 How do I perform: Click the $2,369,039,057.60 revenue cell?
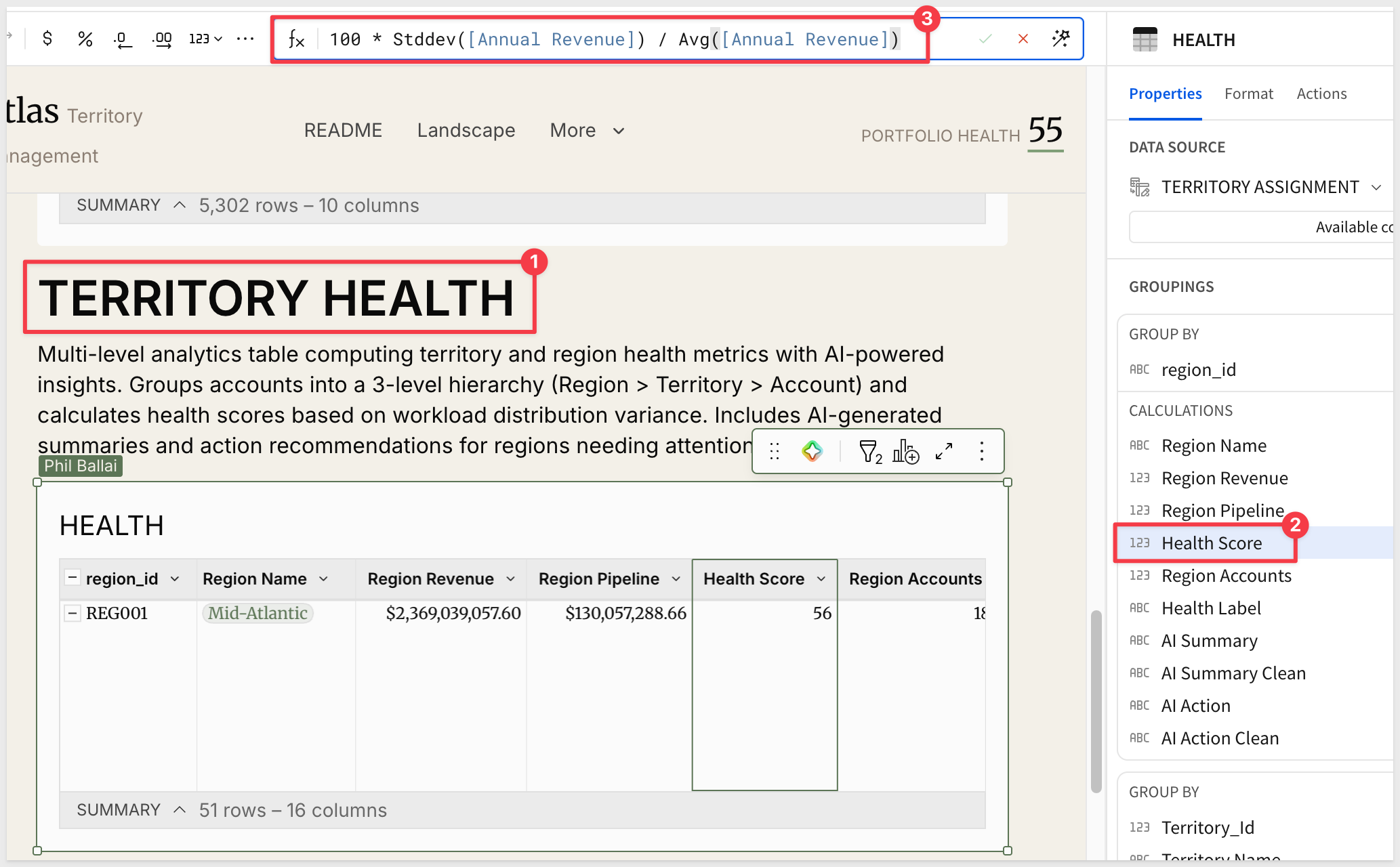pyautogui.click(x=453, y=613)
